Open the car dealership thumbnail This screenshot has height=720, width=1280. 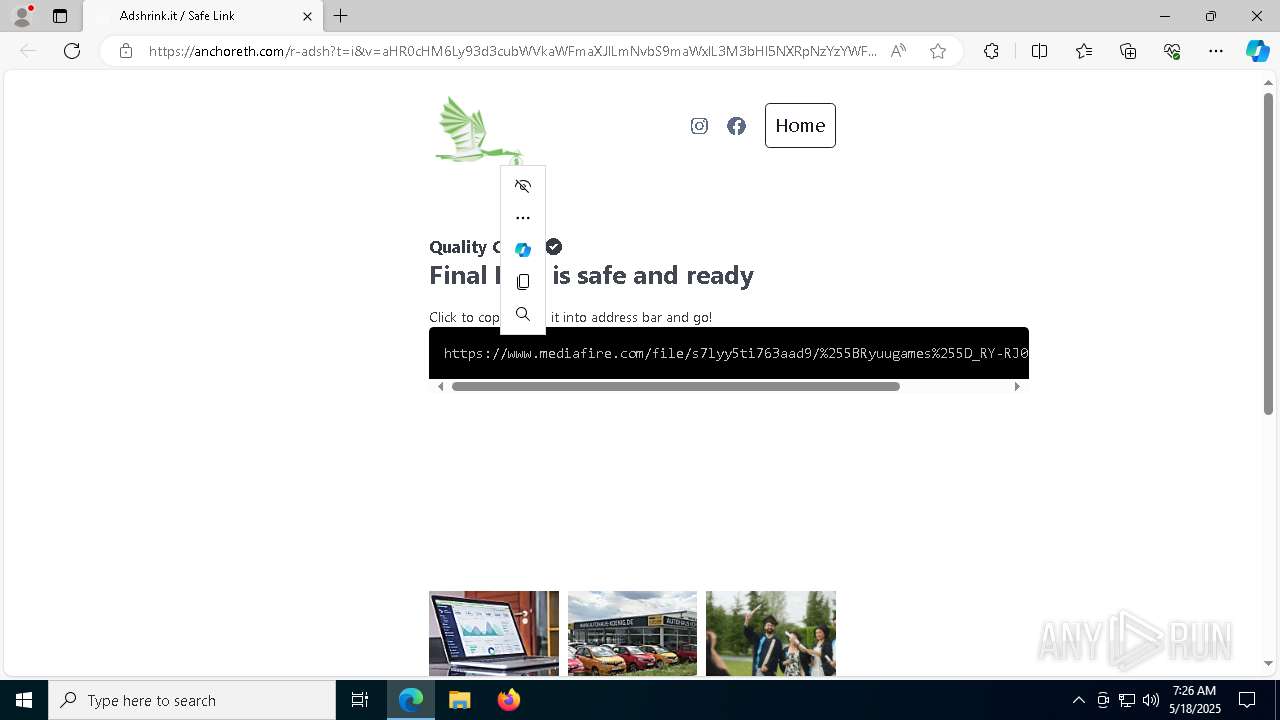click(632, 633)
